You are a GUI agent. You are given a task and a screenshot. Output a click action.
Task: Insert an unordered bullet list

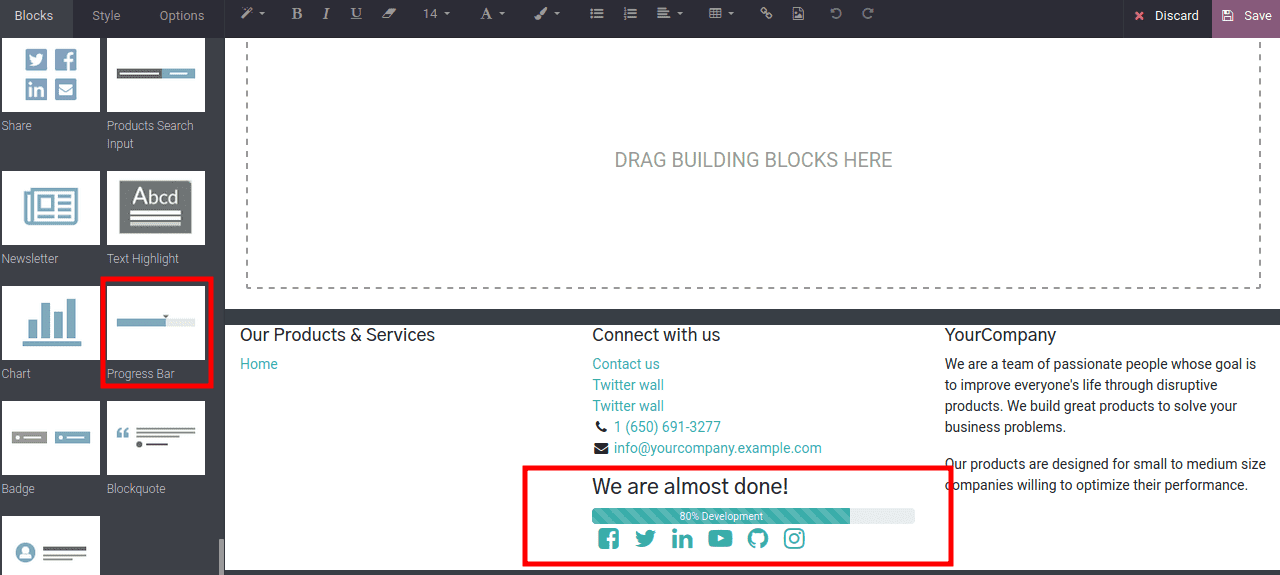(x=597, y=14)
